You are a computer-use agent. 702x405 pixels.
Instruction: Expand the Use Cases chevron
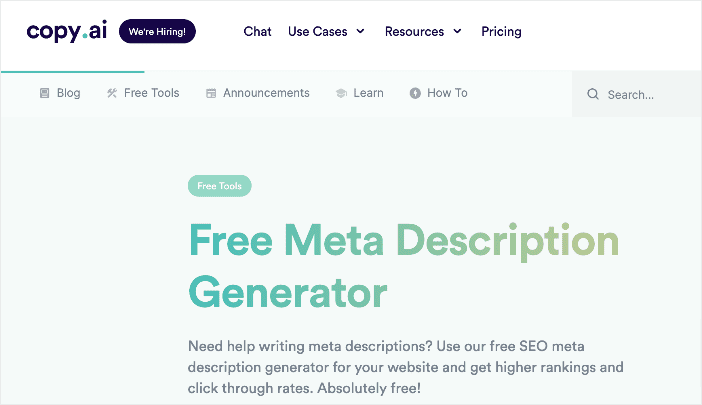[x=360, y=31]
